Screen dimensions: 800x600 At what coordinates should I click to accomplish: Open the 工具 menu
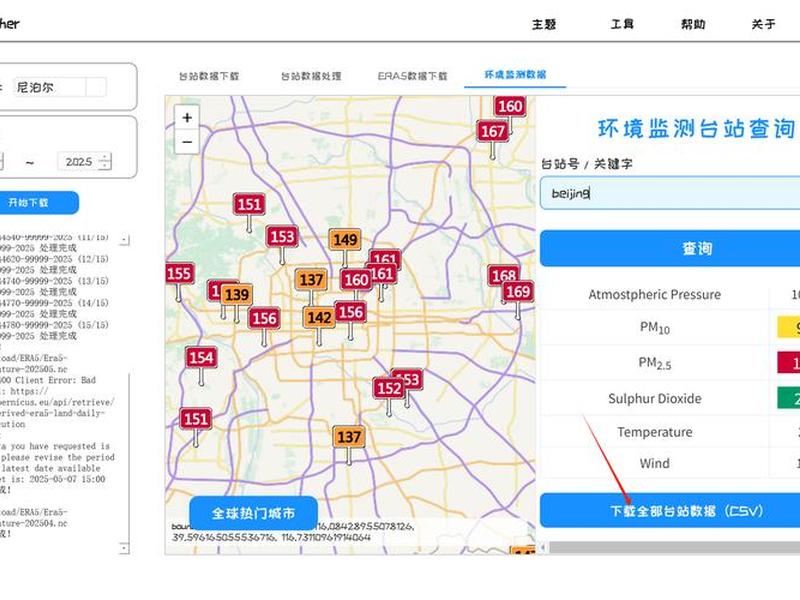coord(622,24)
